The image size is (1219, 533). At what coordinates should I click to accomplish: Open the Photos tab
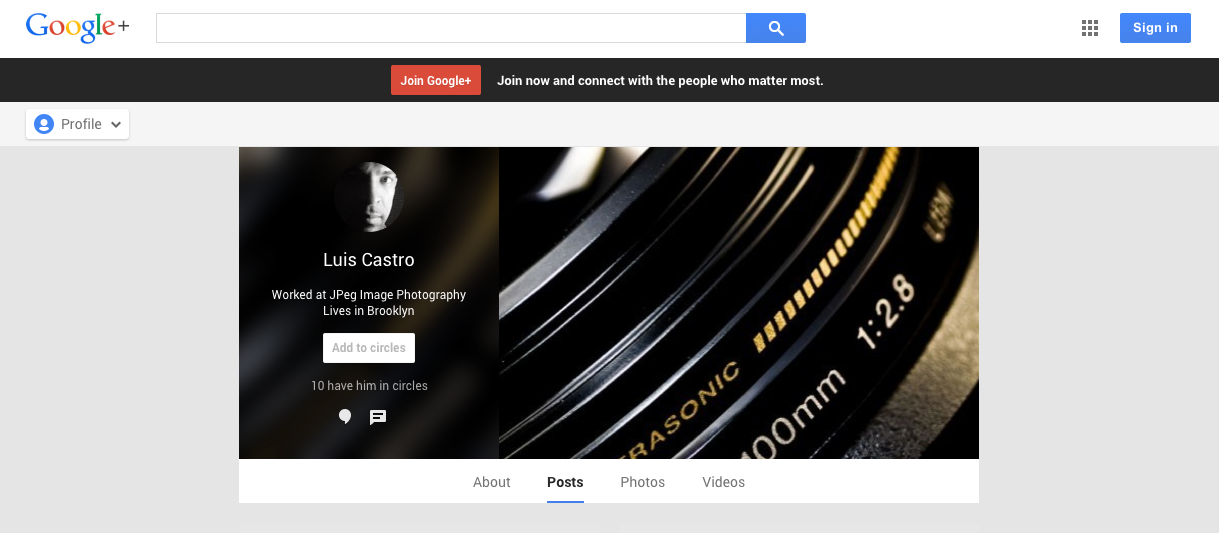(x=642, y=482)
